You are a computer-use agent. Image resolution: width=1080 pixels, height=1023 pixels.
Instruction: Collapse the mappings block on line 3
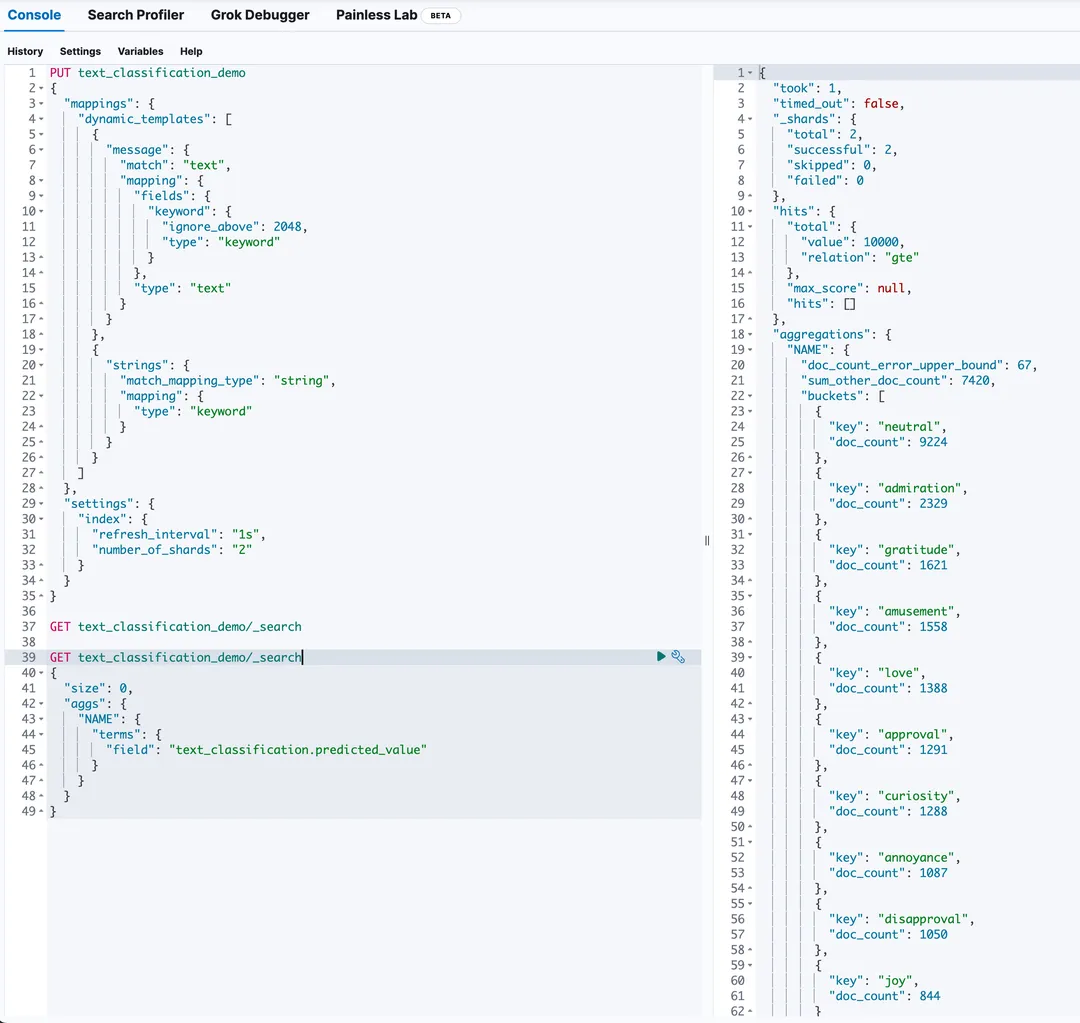coord(40,104)
